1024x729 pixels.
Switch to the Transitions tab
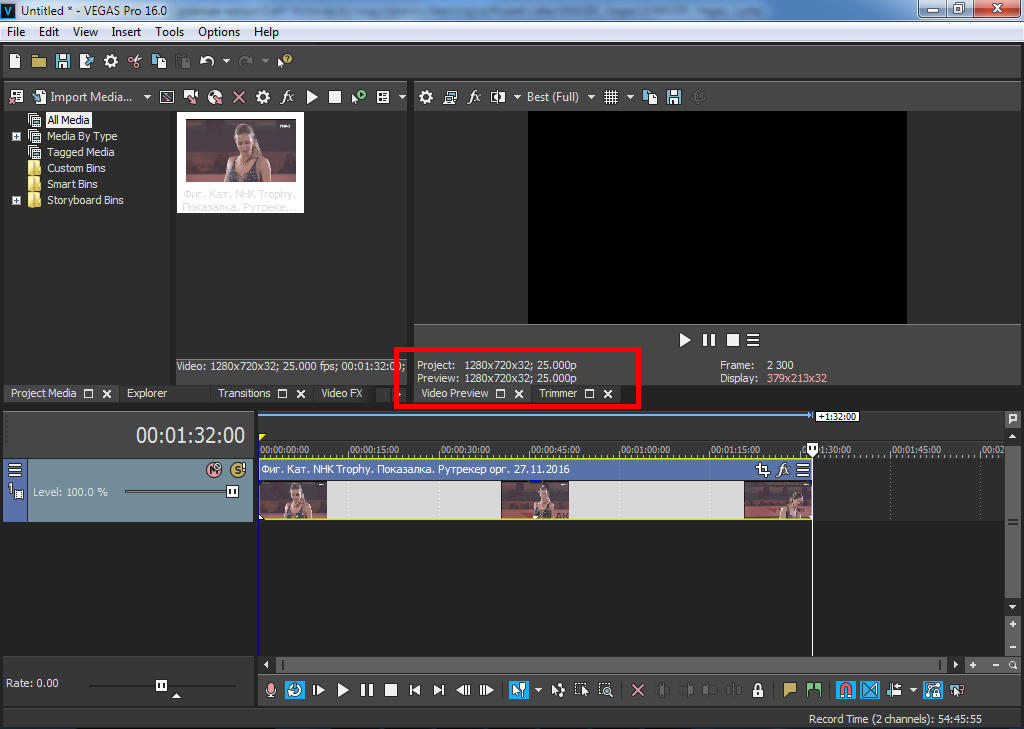pos(244,393)
